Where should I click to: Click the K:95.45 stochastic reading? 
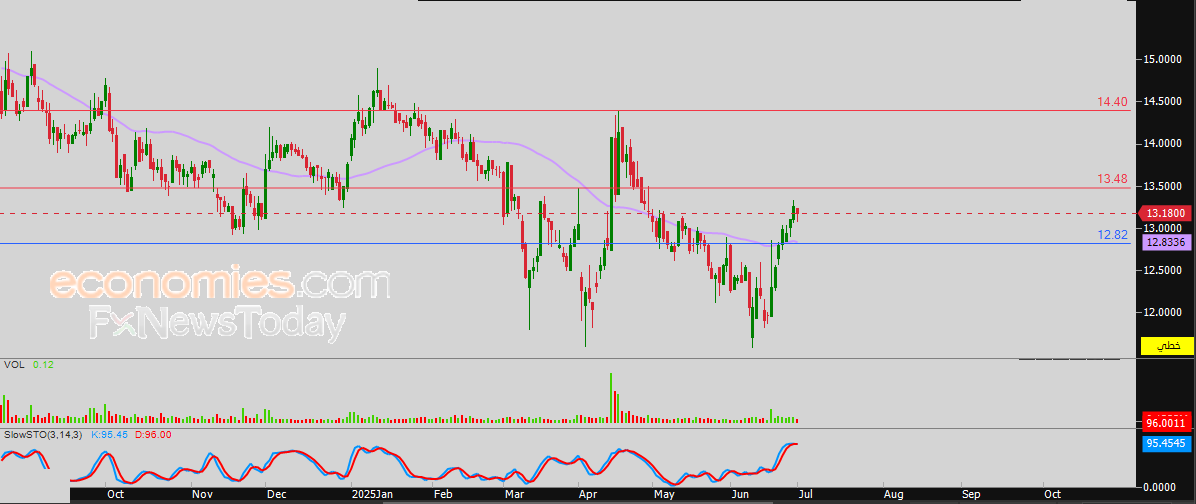(x=111, y=435)
